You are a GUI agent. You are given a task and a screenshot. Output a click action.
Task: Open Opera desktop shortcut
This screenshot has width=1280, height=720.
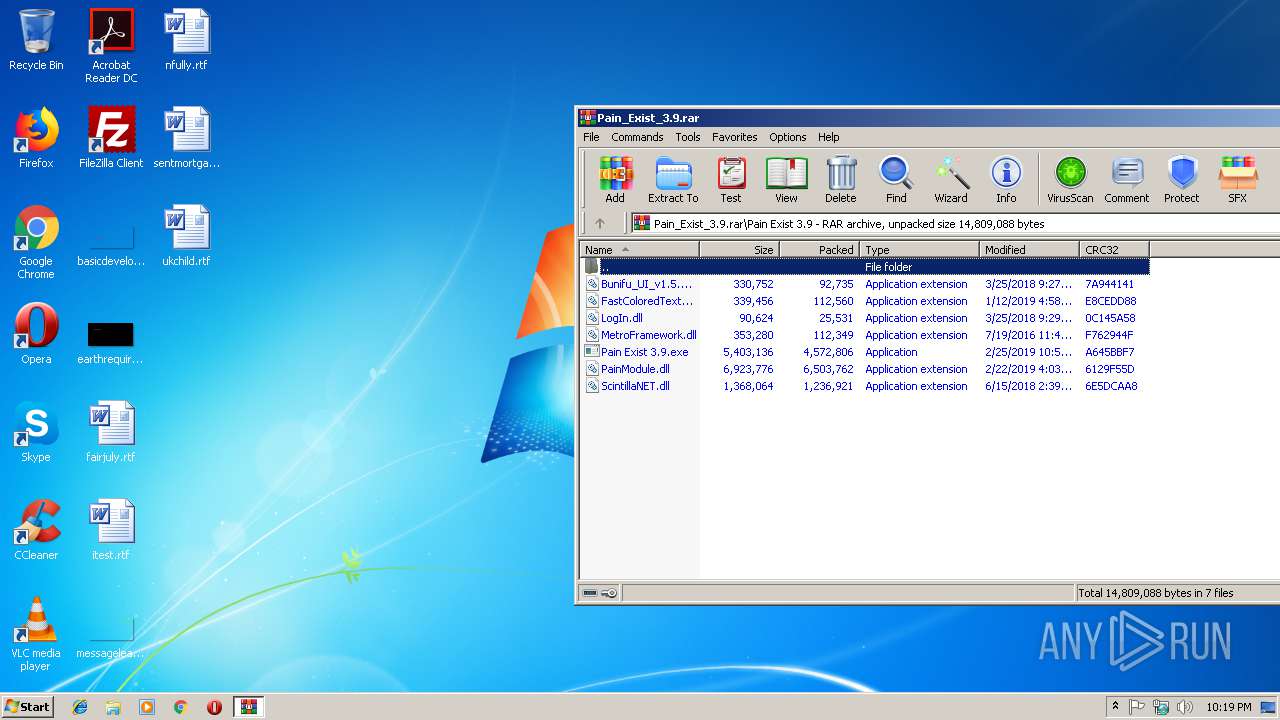(x=36, y=334)
